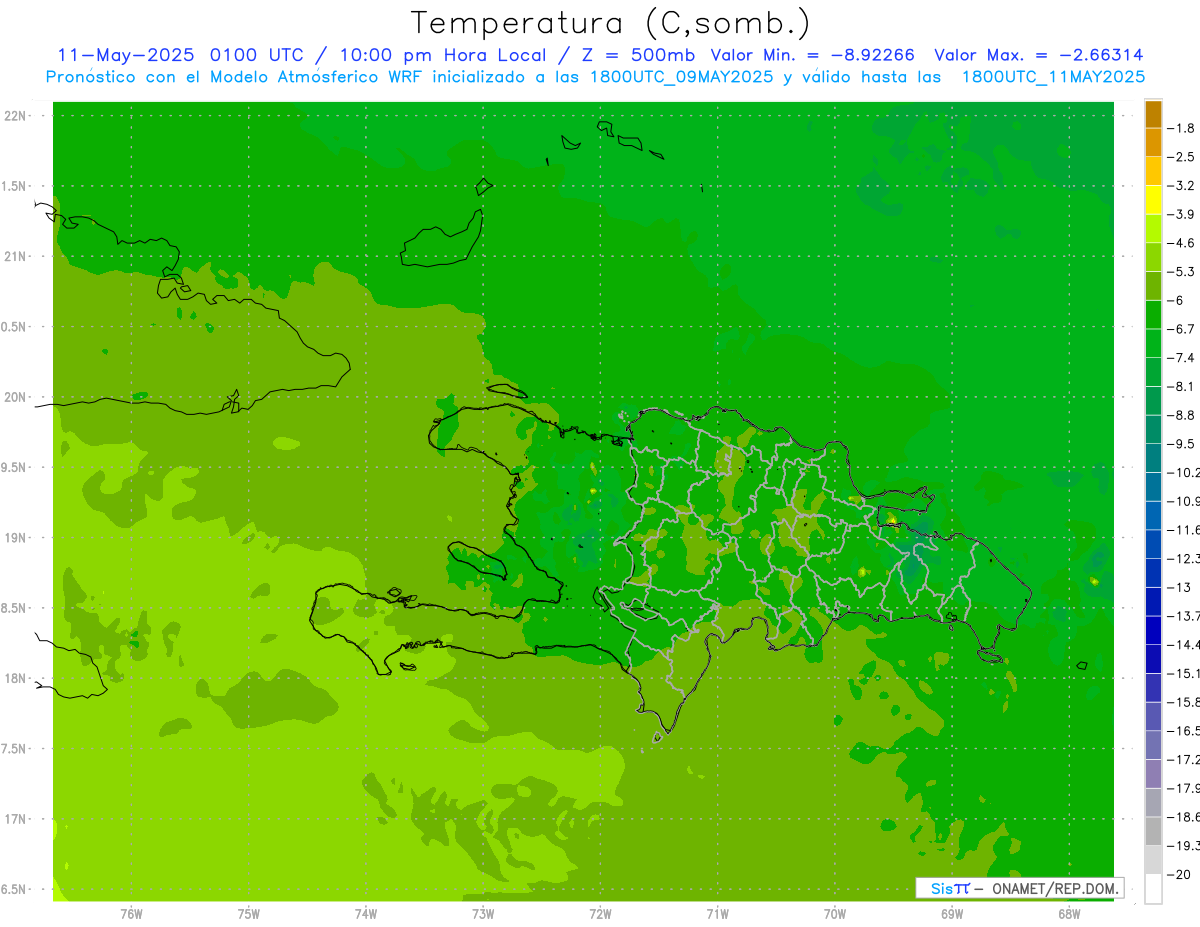Click the 19N latitude axis label
This screenshot has height=927, width=1200.
pyautogui.click(x=17, y=538)
